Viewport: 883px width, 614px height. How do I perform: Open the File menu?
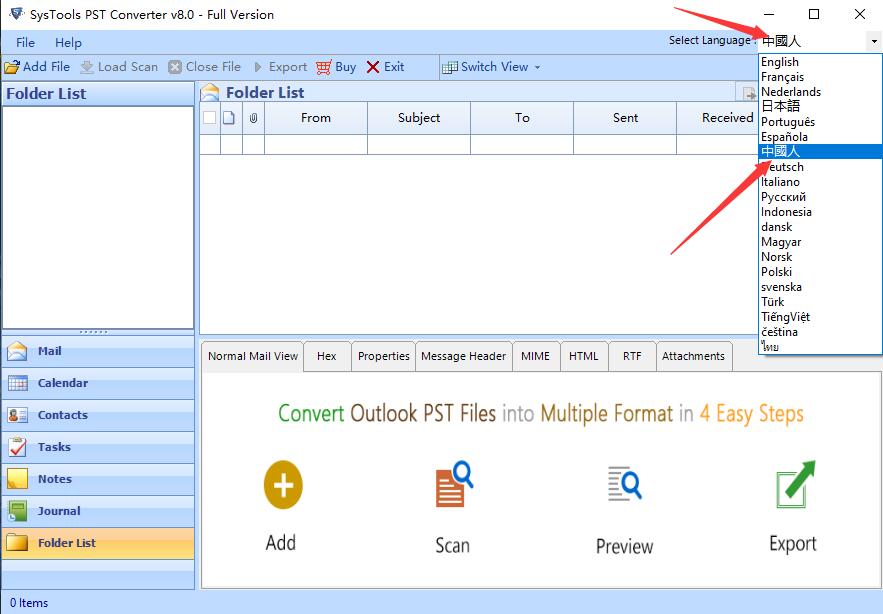pos(25,43)
